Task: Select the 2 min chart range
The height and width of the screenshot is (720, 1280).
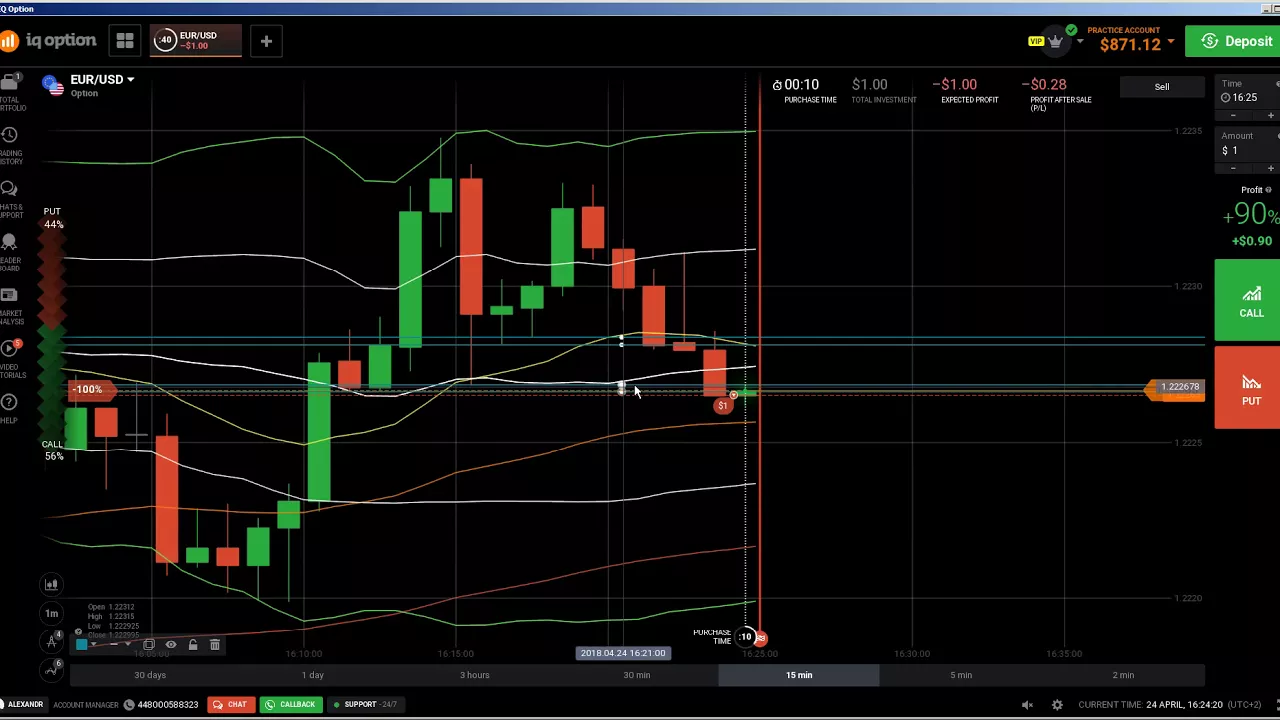Action: (x=1123, y=675)
